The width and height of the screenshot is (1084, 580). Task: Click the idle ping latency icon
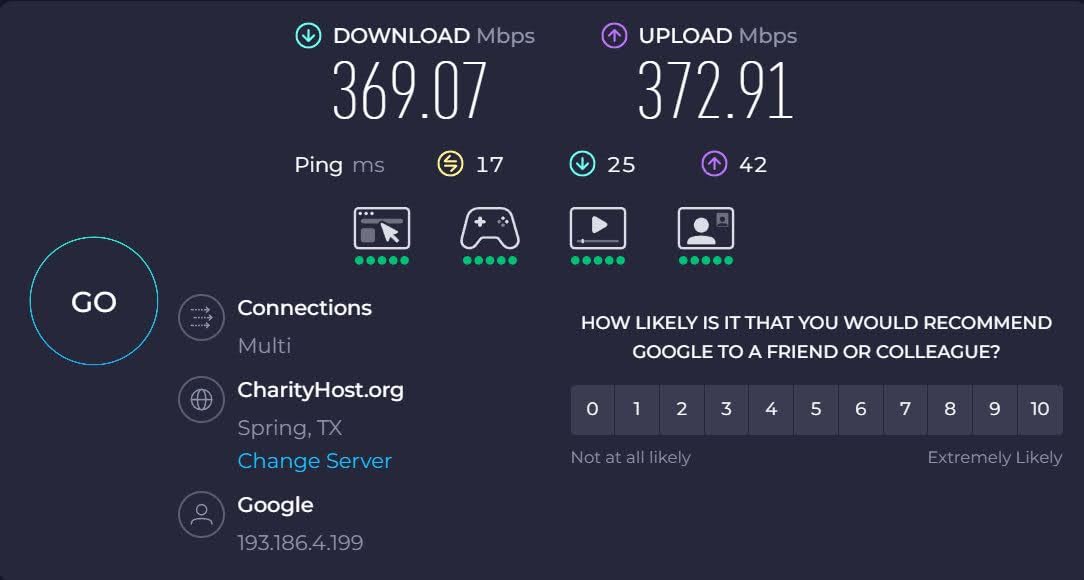coord(450,165)
